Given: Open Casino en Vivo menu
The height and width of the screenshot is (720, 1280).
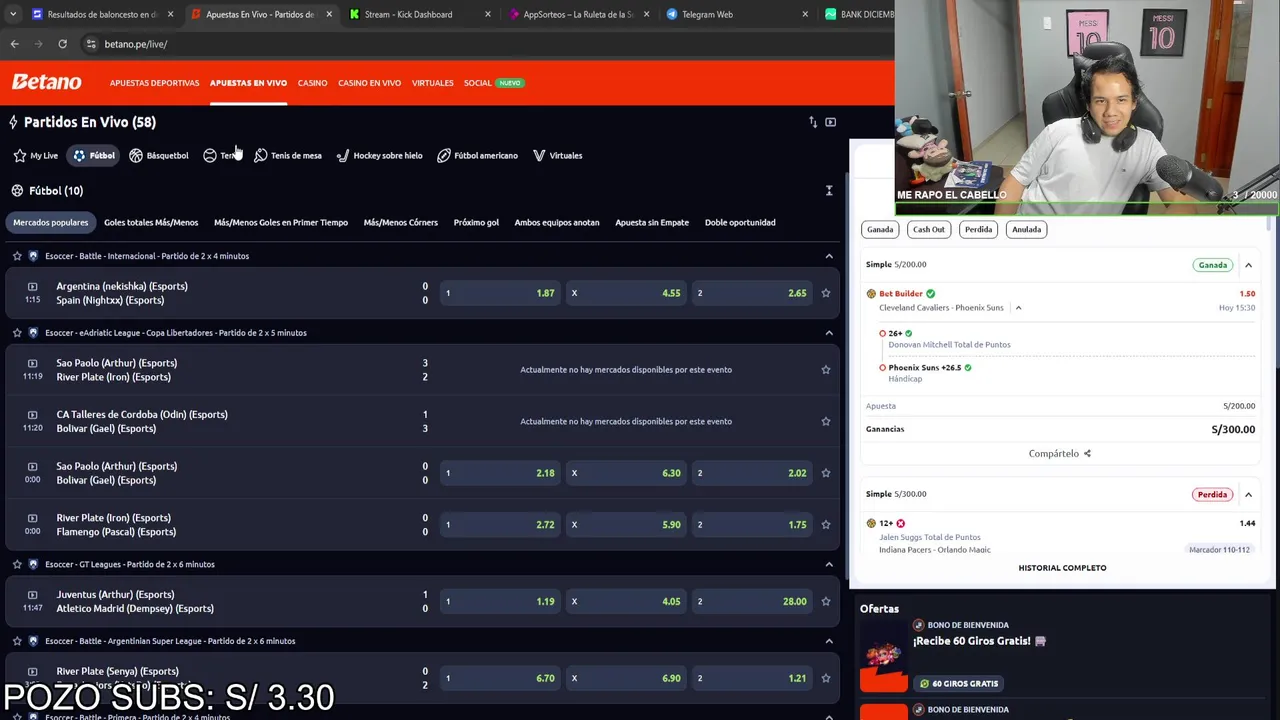Looking at the screenshot, I should (369, 83).
